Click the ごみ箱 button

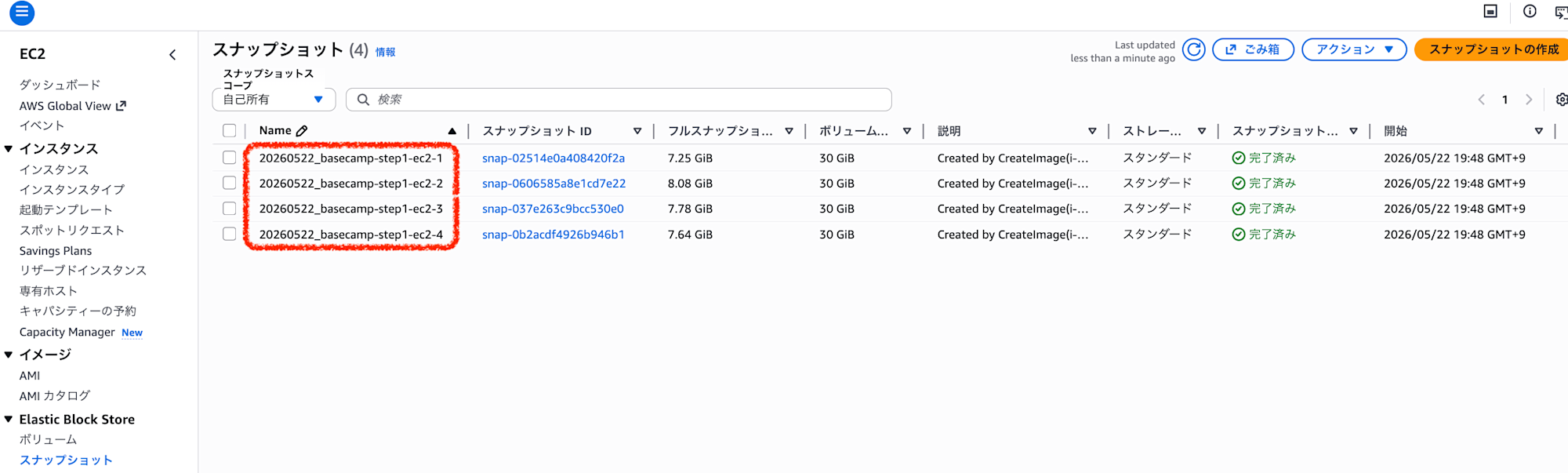[1253, 49]
